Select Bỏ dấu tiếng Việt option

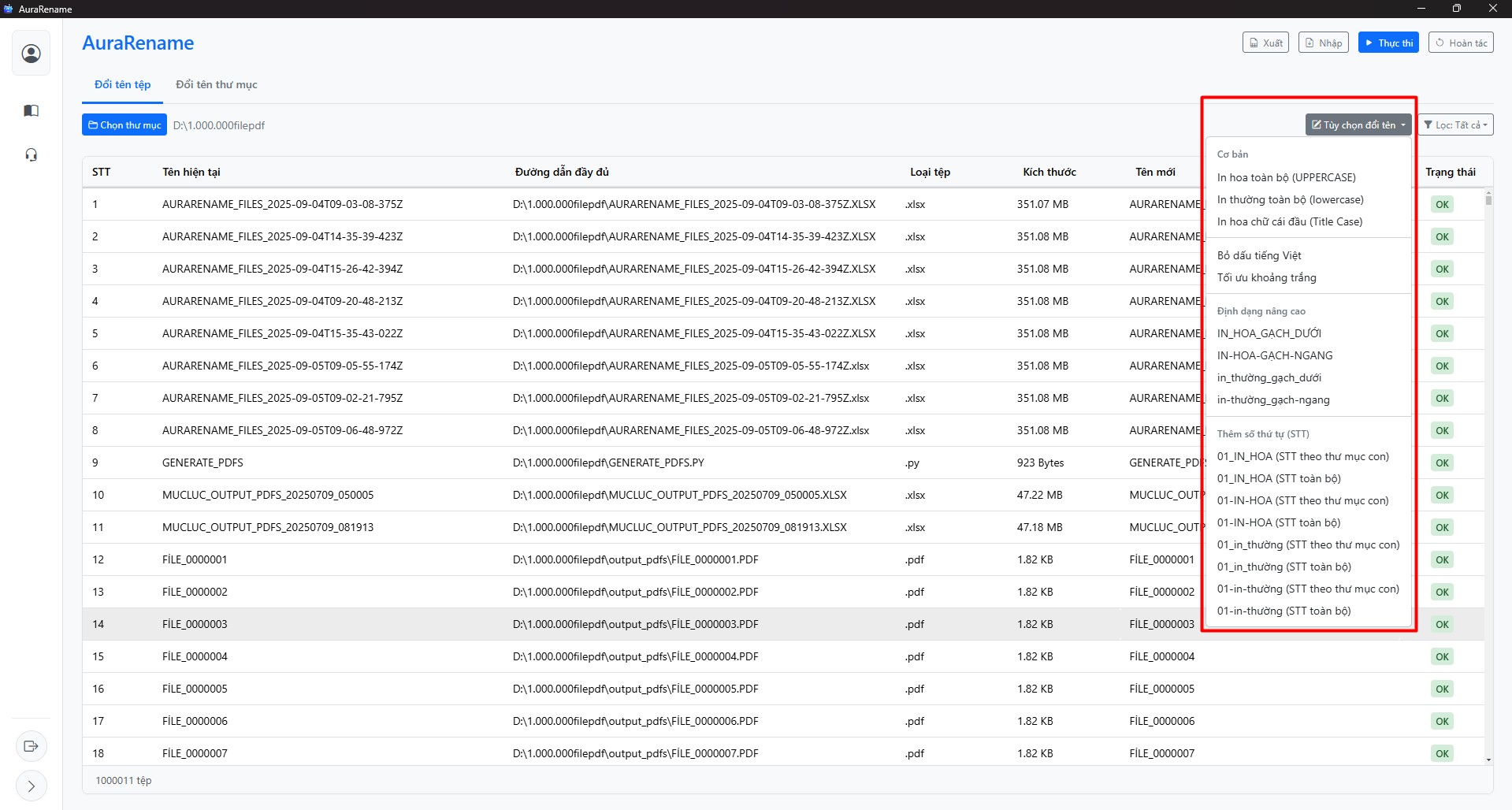click(x=1259, y=255)
